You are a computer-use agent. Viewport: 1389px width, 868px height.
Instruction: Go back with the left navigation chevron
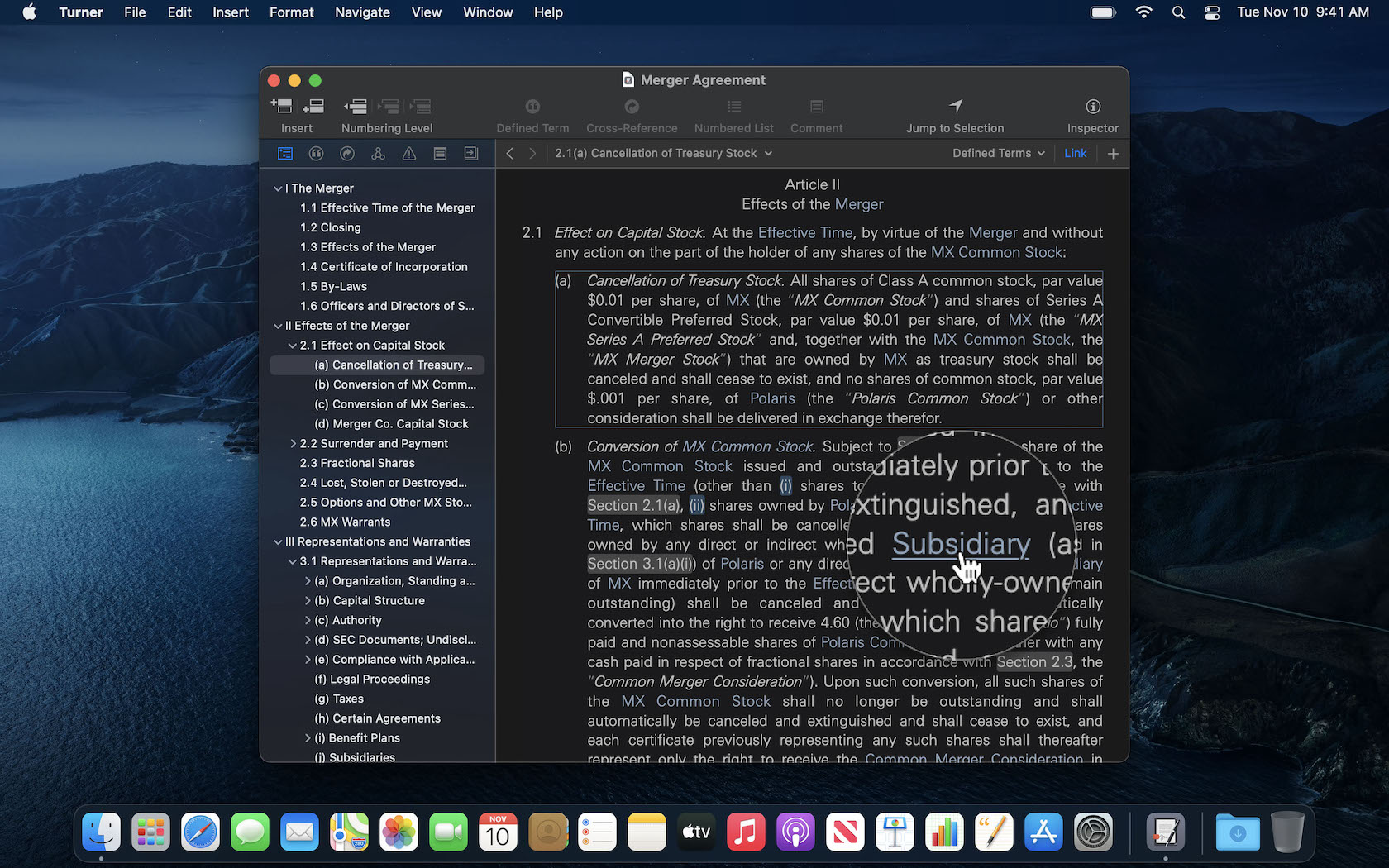pyautogui.click(x=510, y=153)
